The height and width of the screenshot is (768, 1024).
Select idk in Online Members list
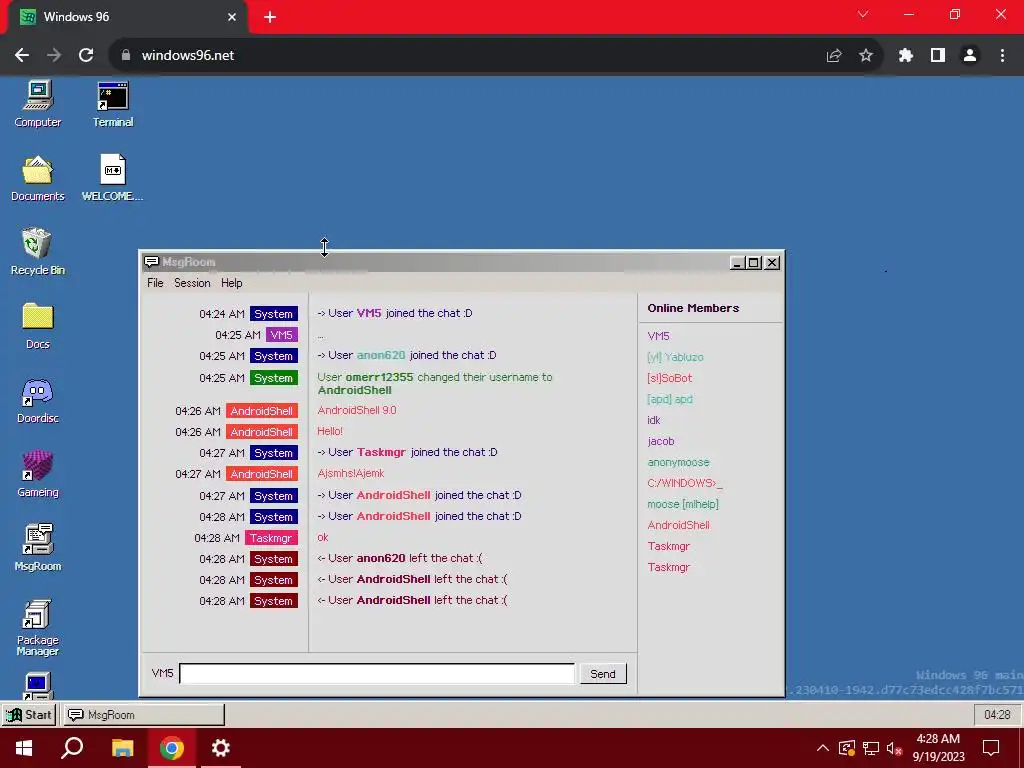(x=654, y=420)
